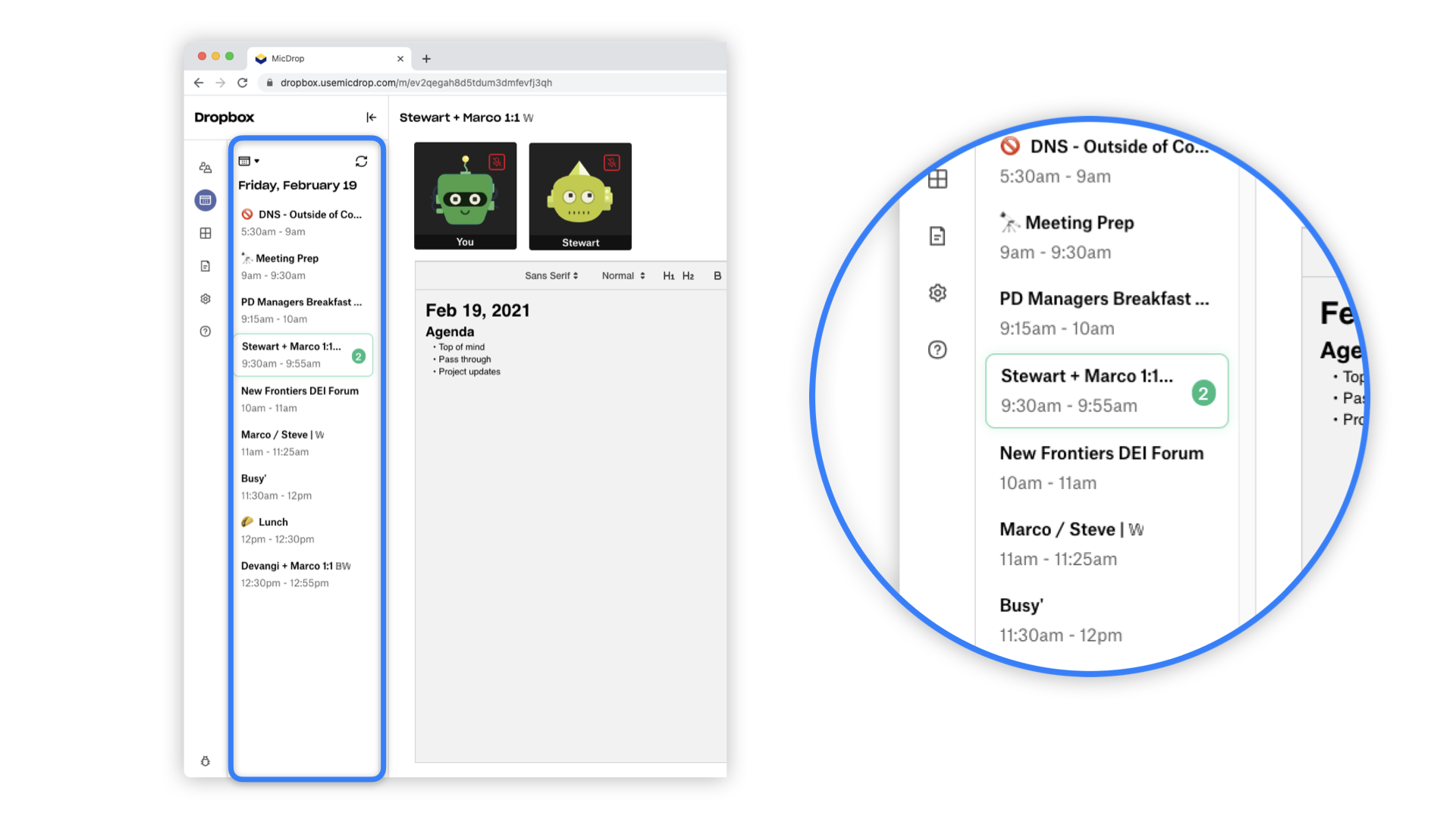Open the grid layout sidebar icon
Screen dimensions: 1456x819
(206, 233)
